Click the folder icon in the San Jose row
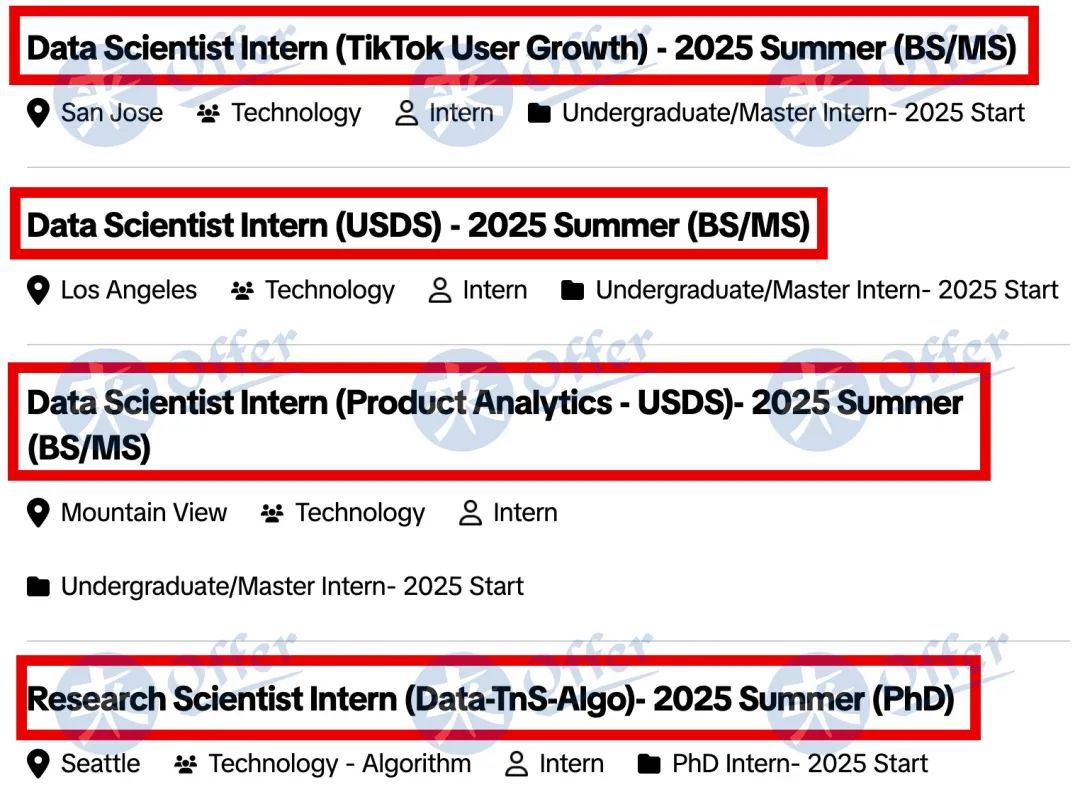This screenshot has width=1080, height=797. (539, 114)
